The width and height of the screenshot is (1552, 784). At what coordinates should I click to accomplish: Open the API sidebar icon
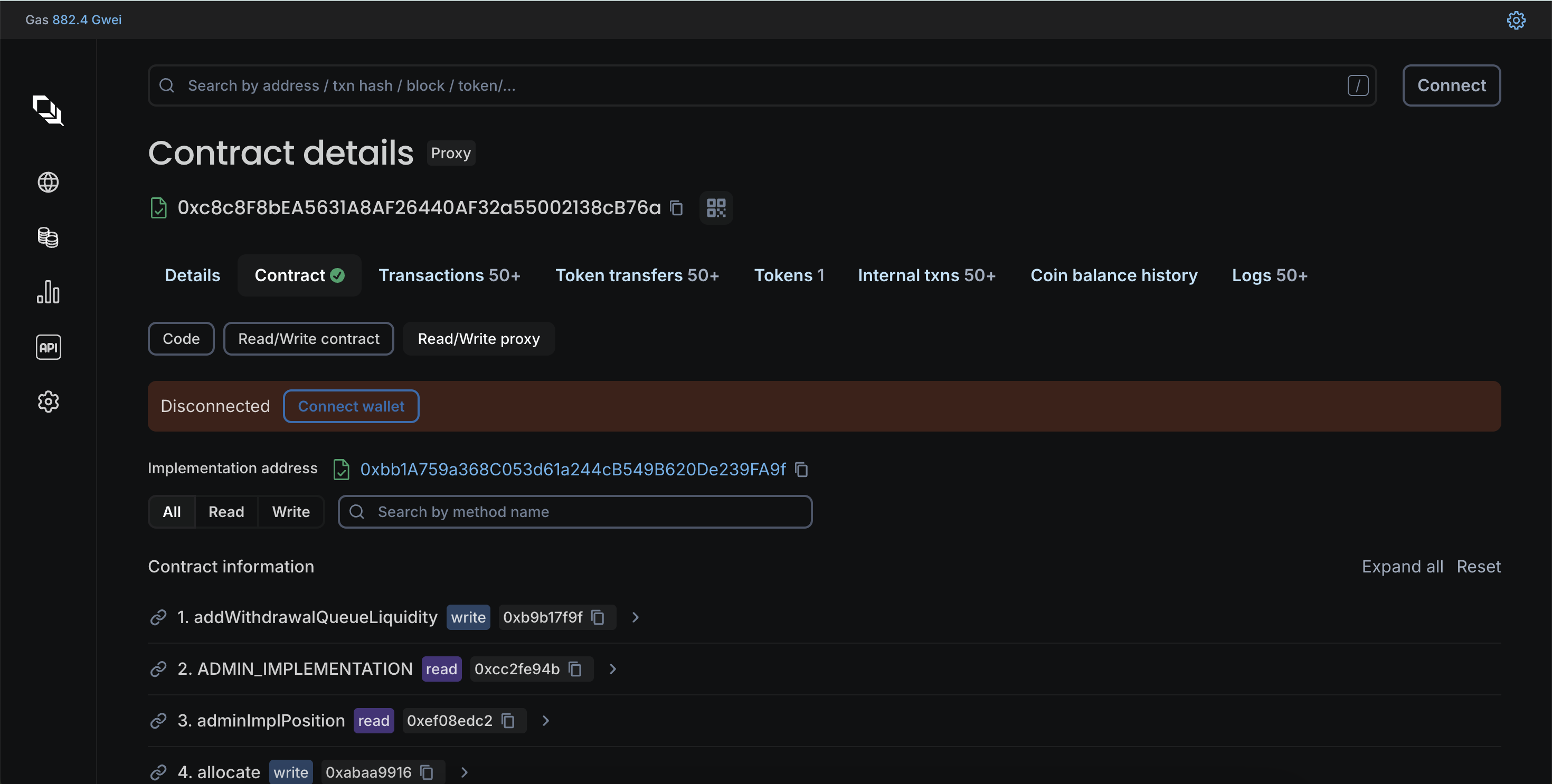pos(48,347)
